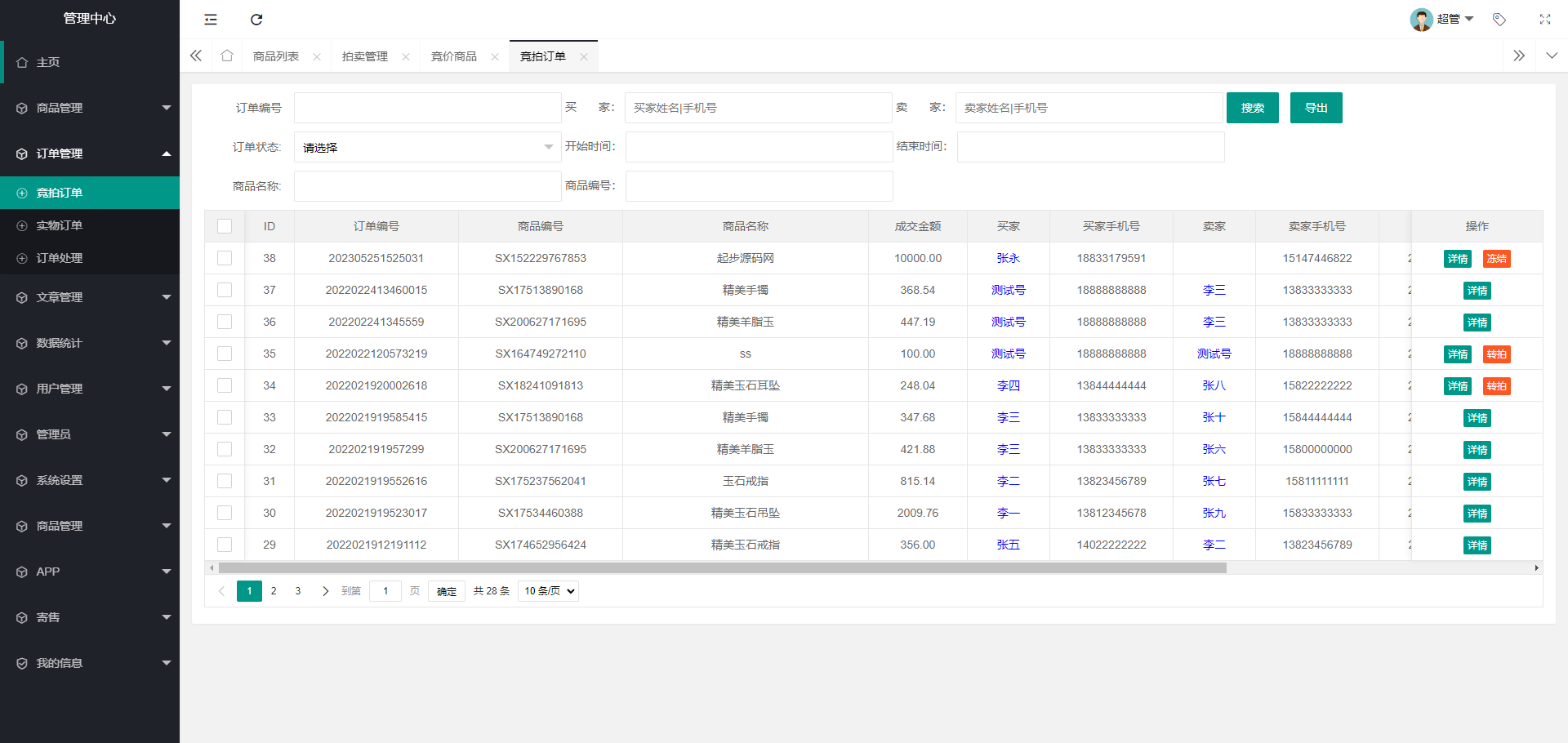This screenshot has width=1568, height=743.
Task: Click the 导出 export button
Action: (x=1316, y=108)
